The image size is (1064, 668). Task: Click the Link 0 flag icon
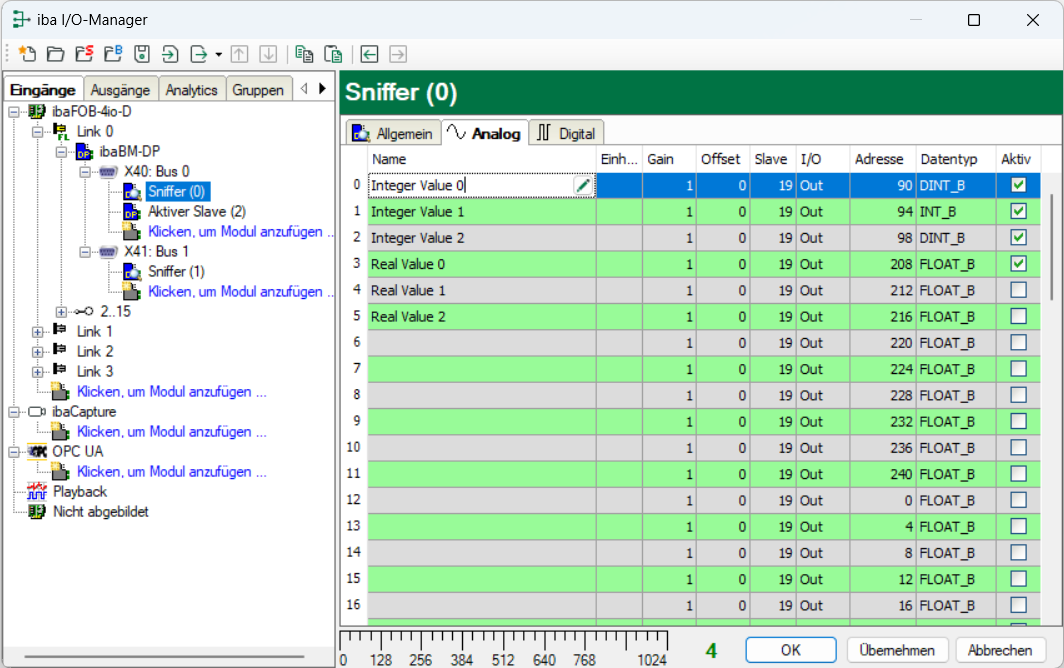(61, 132)
